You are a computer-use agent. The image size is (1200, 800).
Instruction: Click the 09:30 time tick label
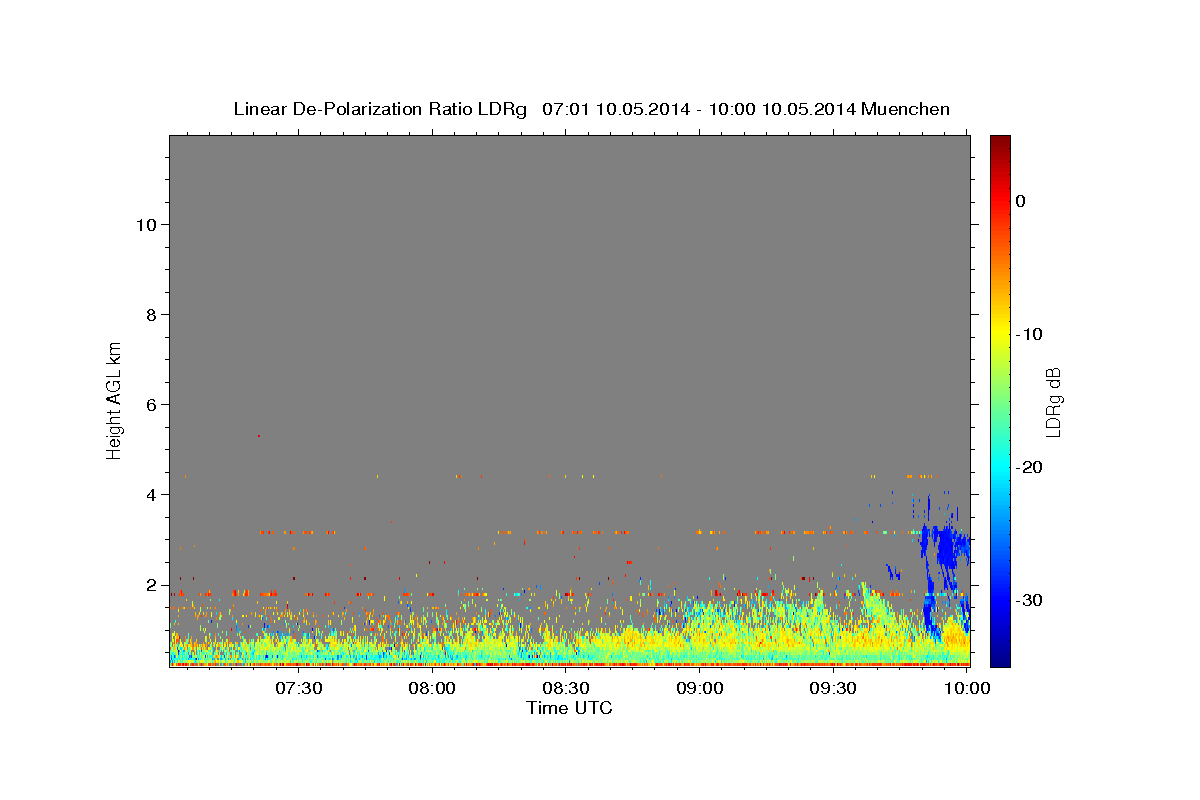click(x=834, y=688)
